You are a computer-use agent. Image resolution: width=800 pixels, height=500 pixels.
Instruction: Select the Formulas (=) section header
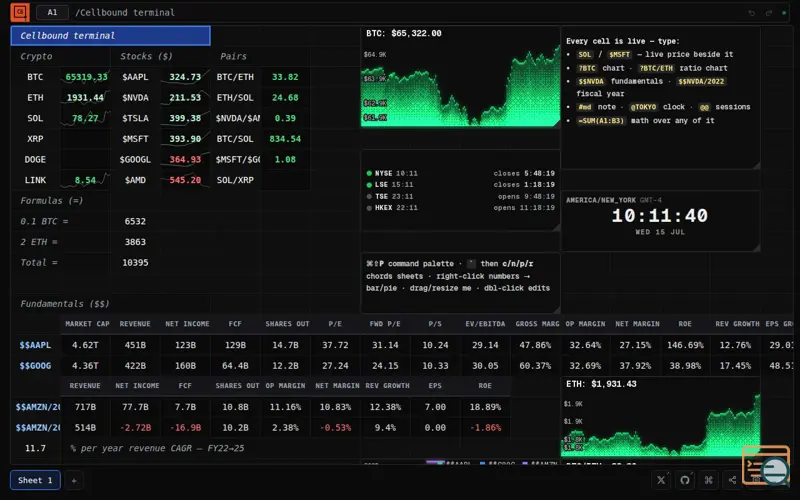[52, 201]
